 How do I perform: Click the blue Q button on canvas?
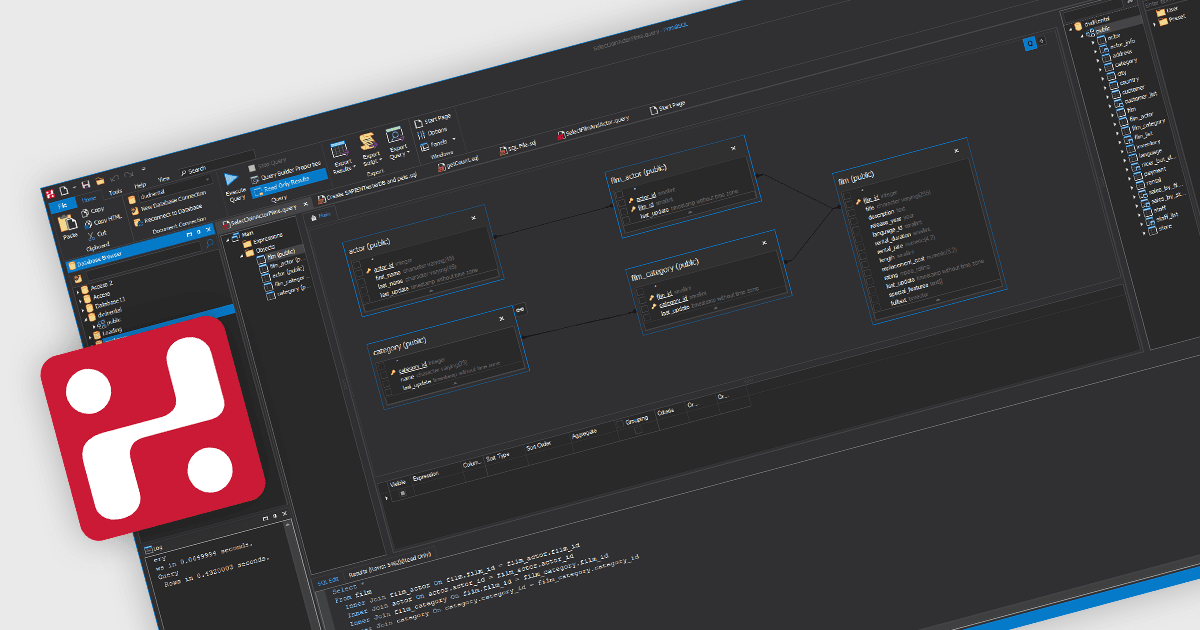(1030, 43)
